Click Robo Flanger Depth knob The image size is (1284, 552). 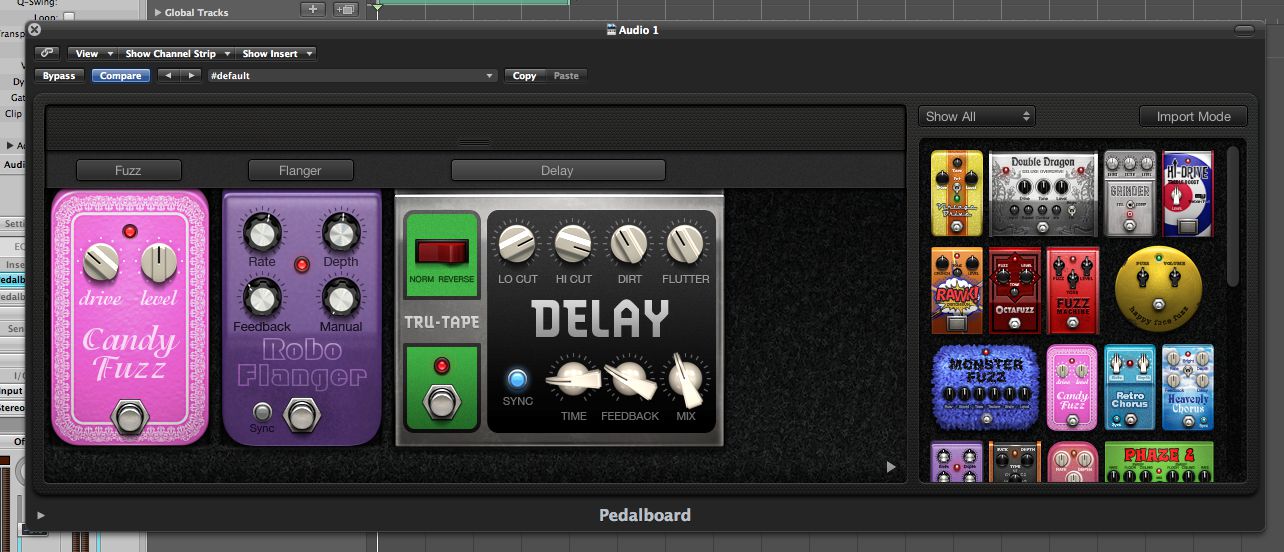(x=340, y=234)
